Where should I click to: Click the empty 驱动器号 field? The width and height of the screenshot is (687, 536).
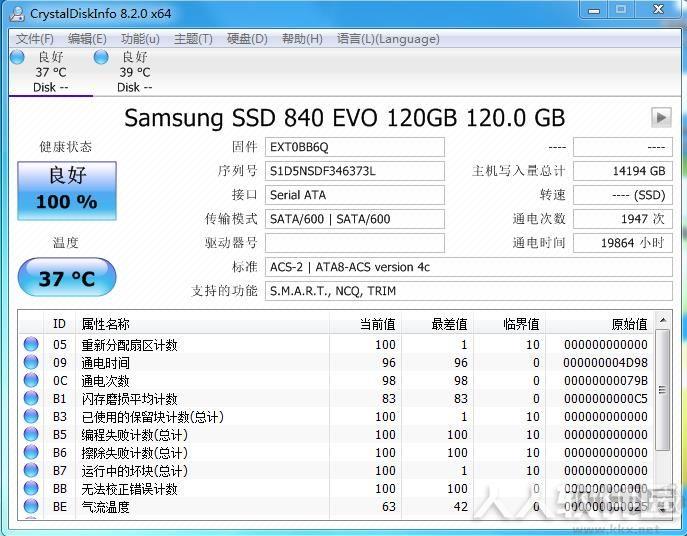[x=354, y=243]
